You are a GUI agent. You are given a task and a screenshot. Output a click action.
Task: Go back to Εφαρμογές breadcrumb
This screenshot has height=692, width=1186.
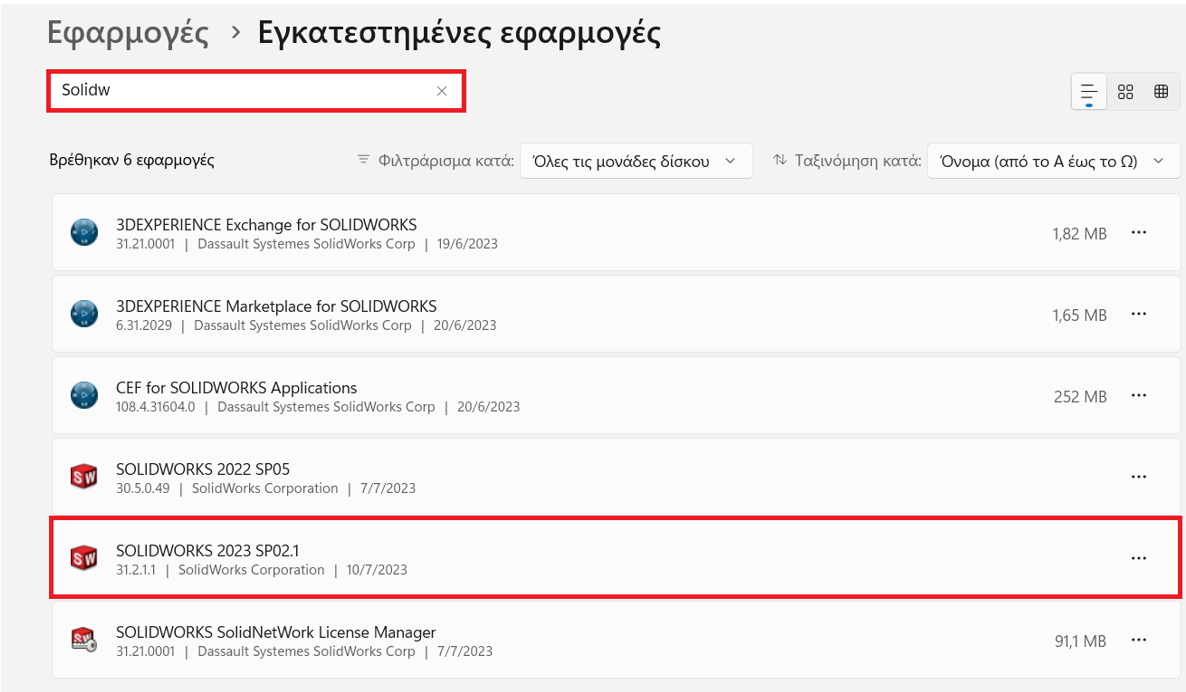[x=128, y=33]
